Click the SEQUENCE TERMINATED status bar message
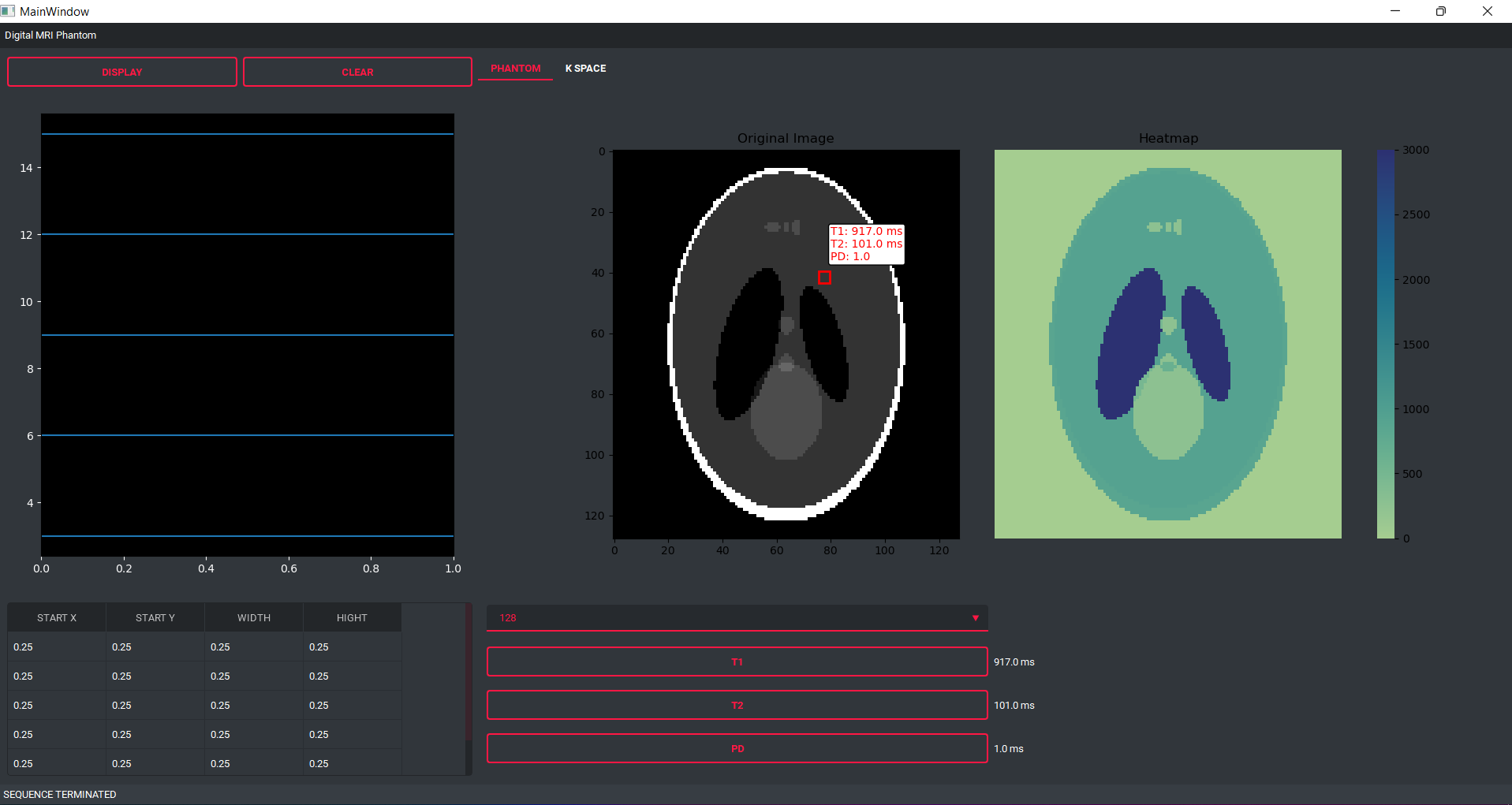The image size is (1512, 805). (x=59, y=794)
